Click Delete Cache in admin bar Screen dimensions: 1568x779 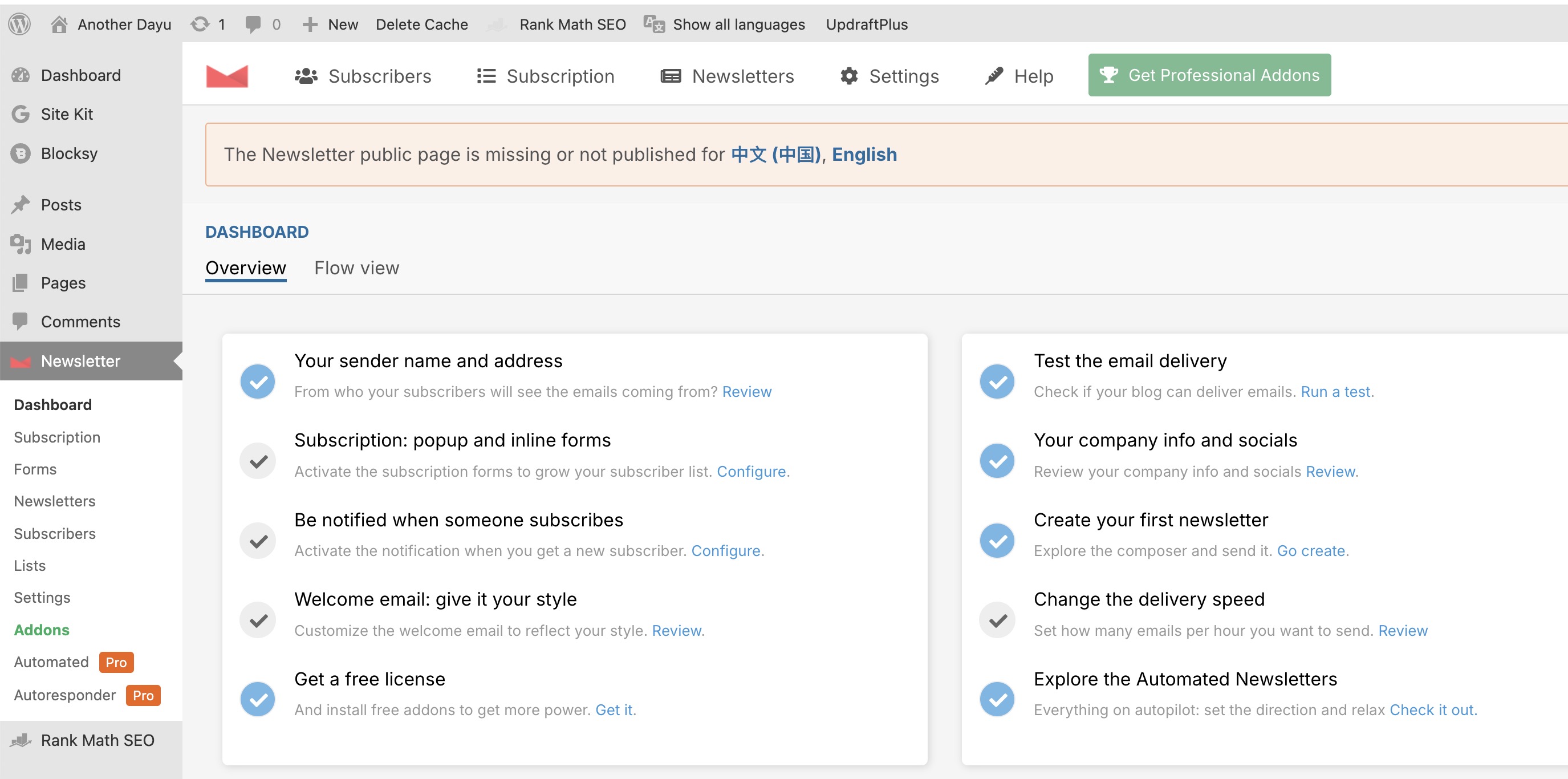(422, 25)
